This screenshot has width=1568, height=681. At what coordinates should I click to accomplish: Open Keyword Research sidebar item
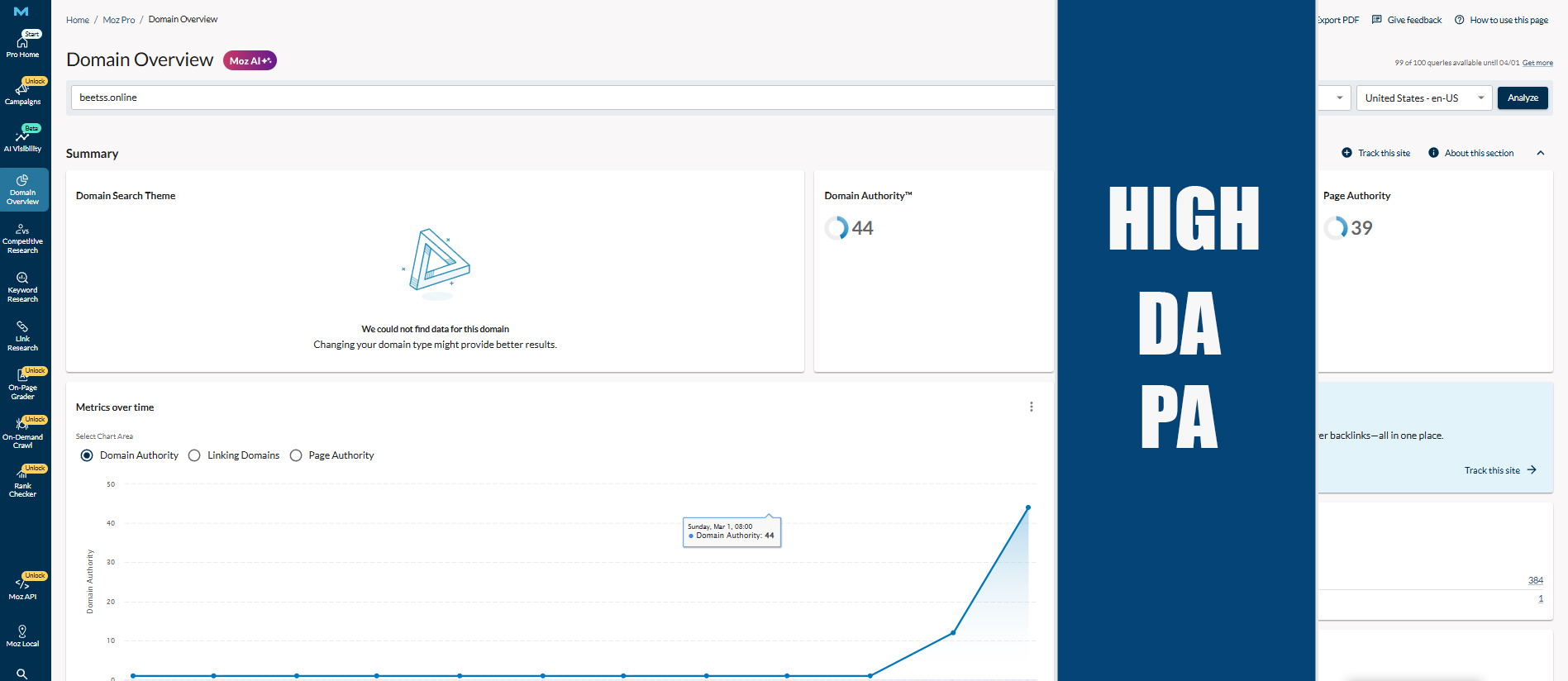point(22,287)
